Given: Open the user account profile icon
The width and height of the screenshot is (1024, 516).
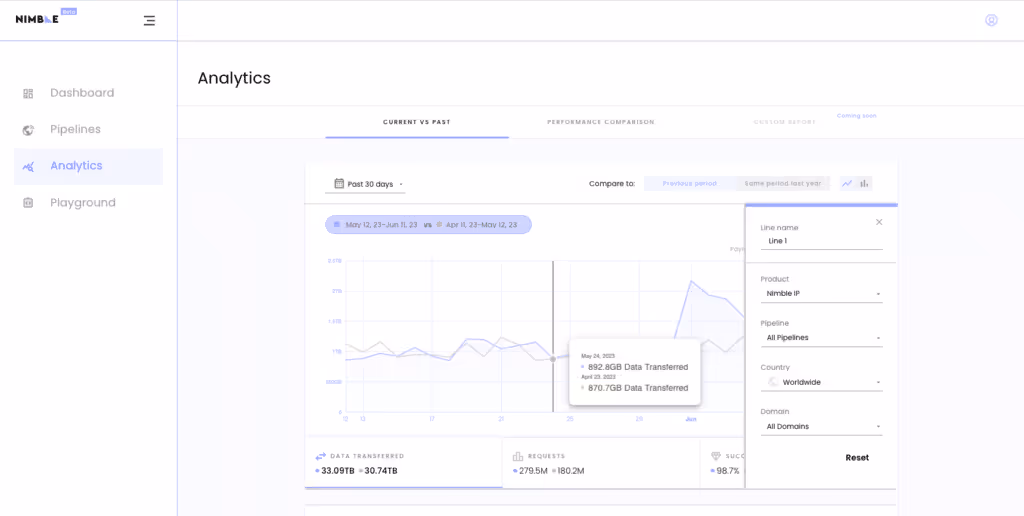Looking at the screenshot, I should point(991,20).
